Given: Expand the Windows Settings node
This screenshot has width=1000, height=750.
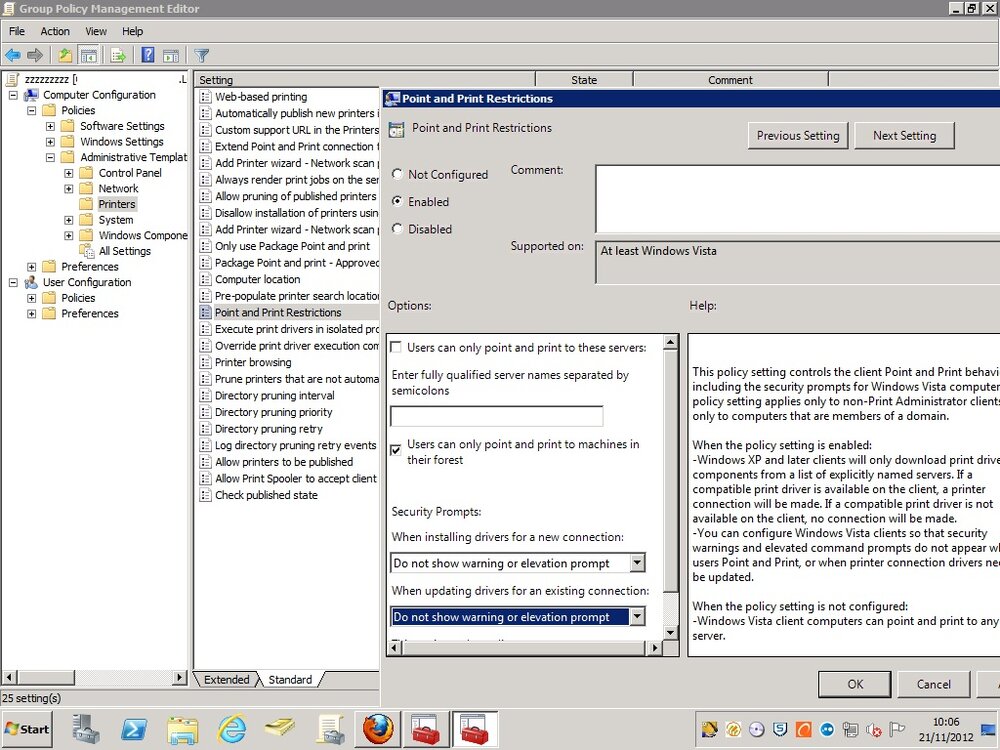Looking at the screenshot, I should click(x=50, y=142).
